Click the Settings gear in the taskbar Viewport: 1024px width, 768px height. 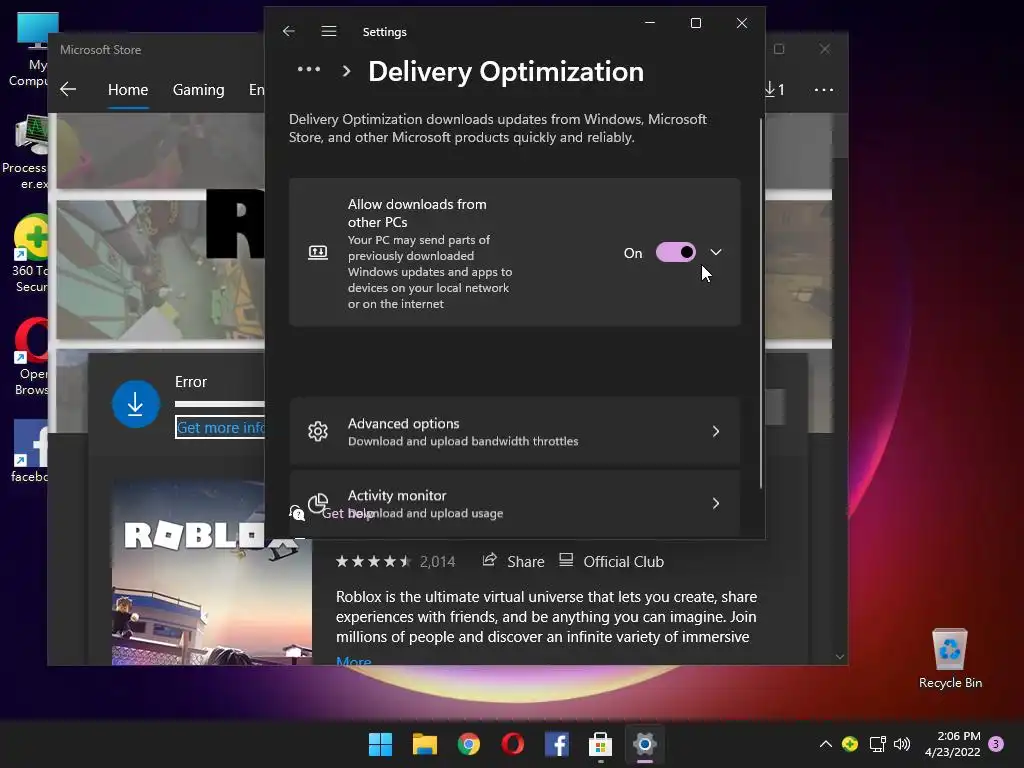[x=645, y=744]
